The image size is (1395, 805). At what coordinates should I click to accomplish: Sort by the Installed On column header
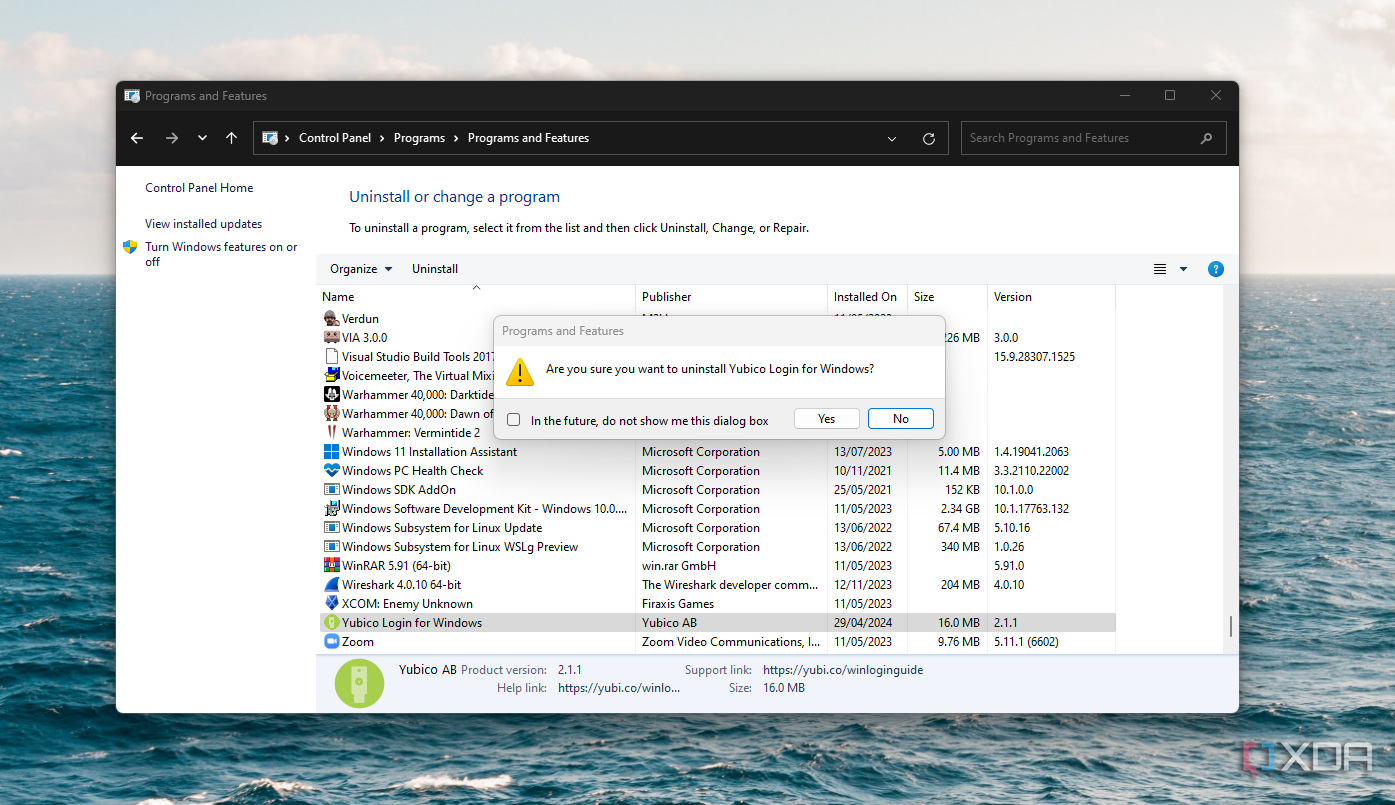pyautogui.click(x=867, y=297)
